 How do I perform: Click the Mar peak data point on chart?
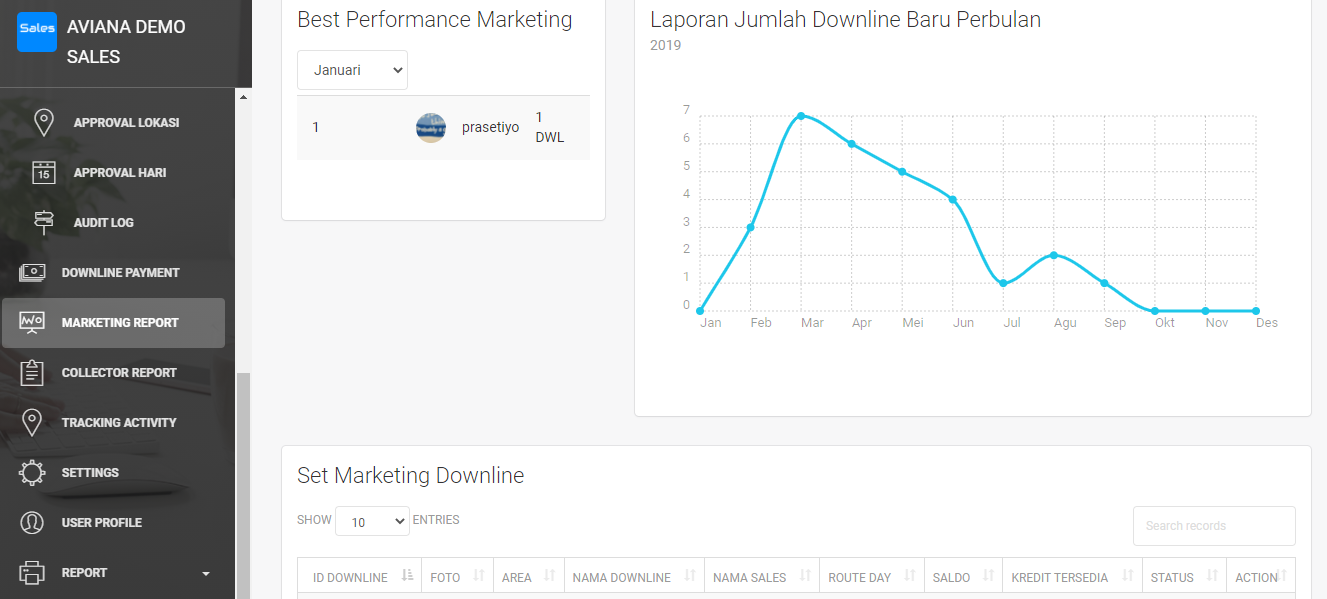pos(801,116)
